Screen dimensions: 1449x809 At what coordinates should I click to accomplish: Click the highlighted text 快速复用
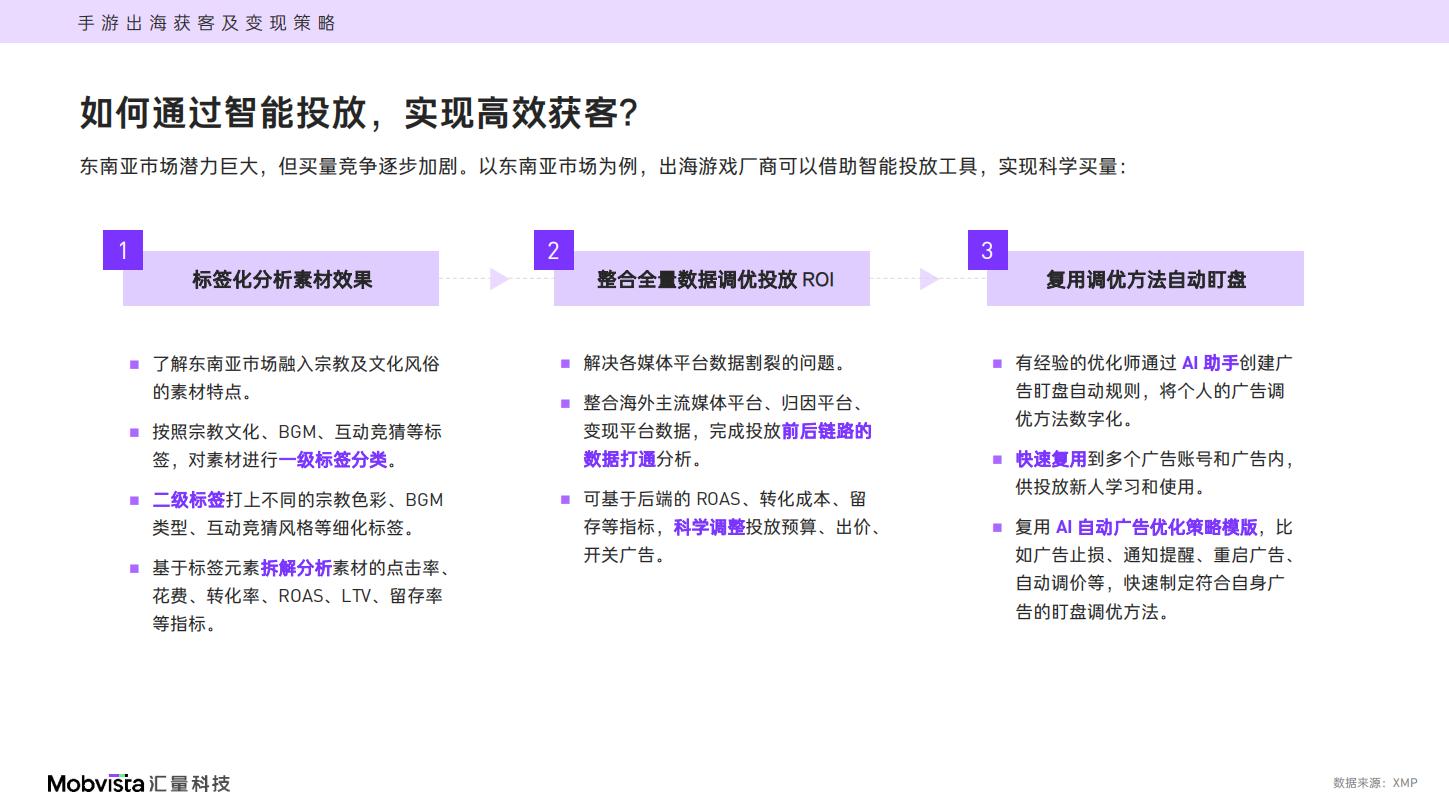click(x=1051, y=459)
